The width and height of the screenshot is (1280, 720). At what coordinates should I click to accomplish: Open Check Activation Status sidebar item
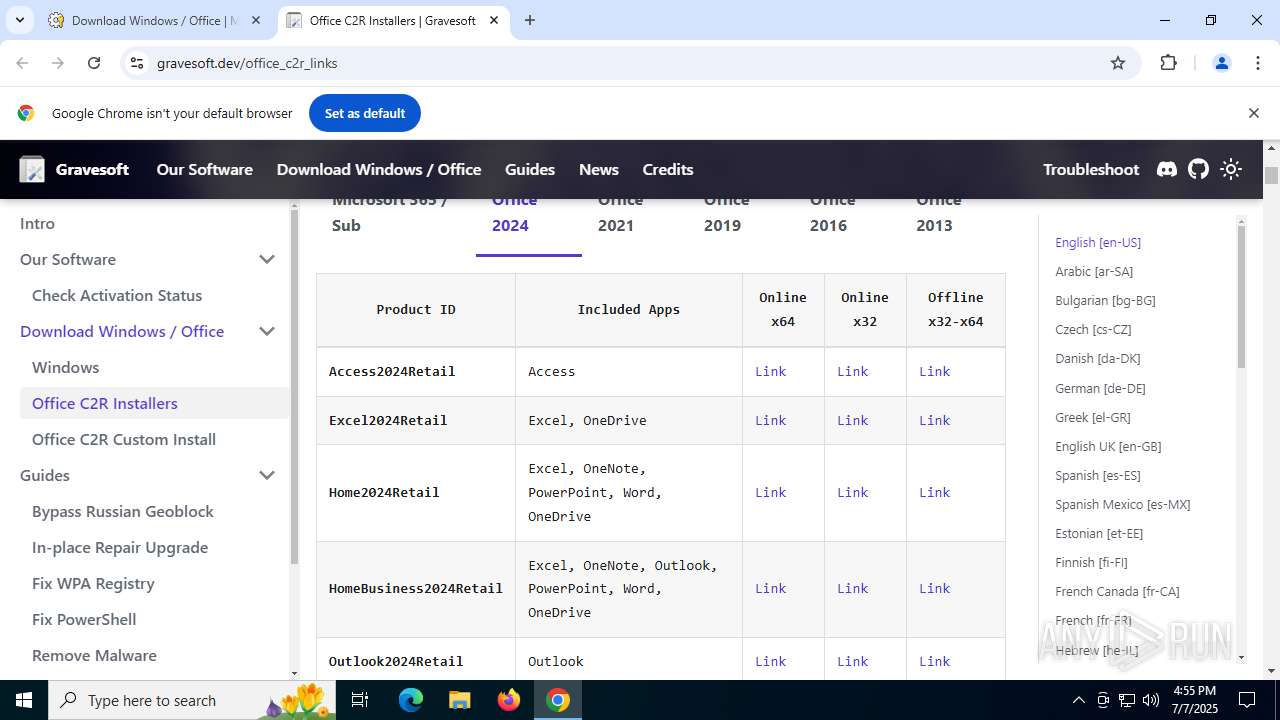(x=117, y=295)
